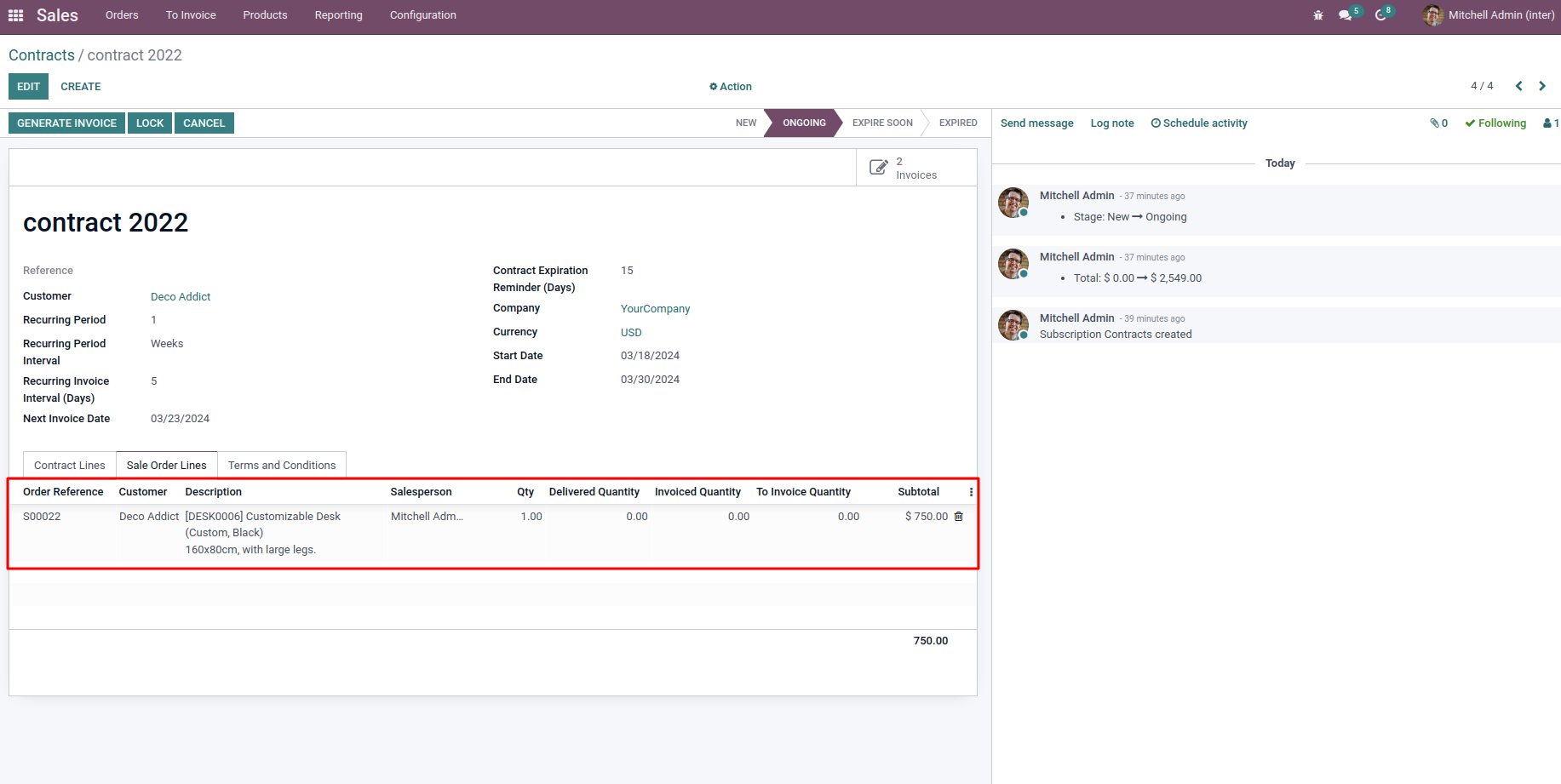Sort by Order Reference column
The image size is (1561, 784).
tap(63, 492)
